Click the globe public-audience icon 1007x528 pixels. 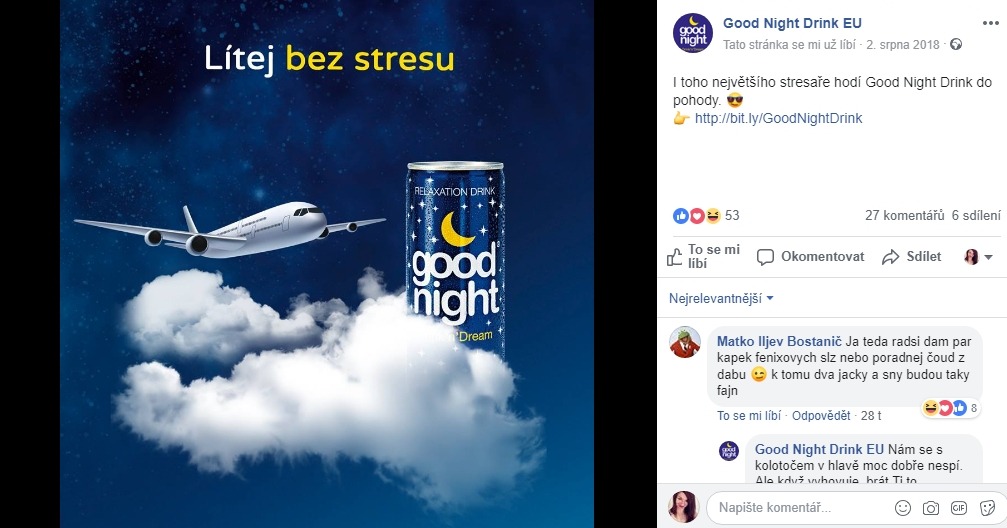coord(956,44)
